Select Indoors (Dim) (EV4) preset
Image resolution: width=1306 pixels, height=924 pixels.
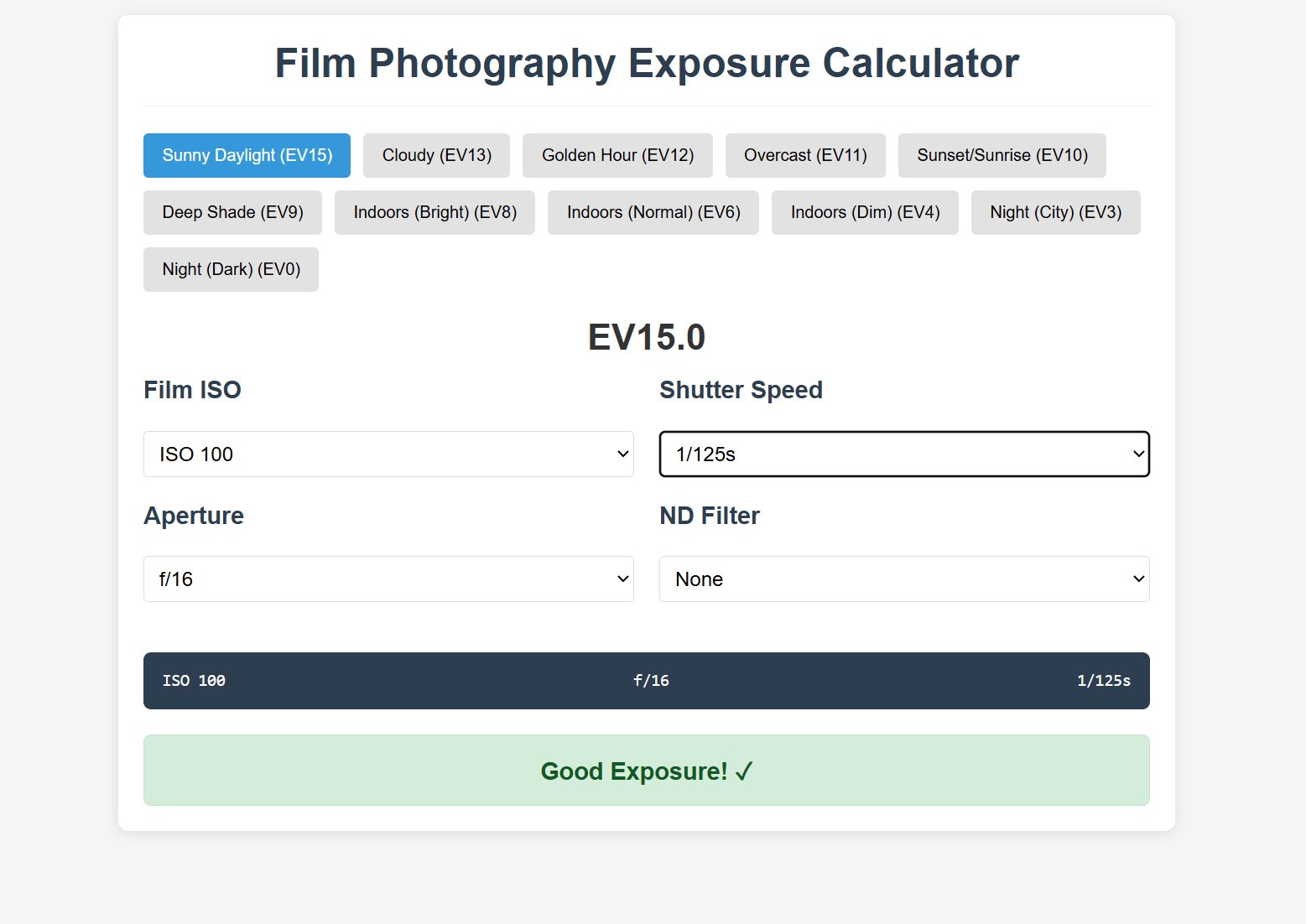[865, 212]
